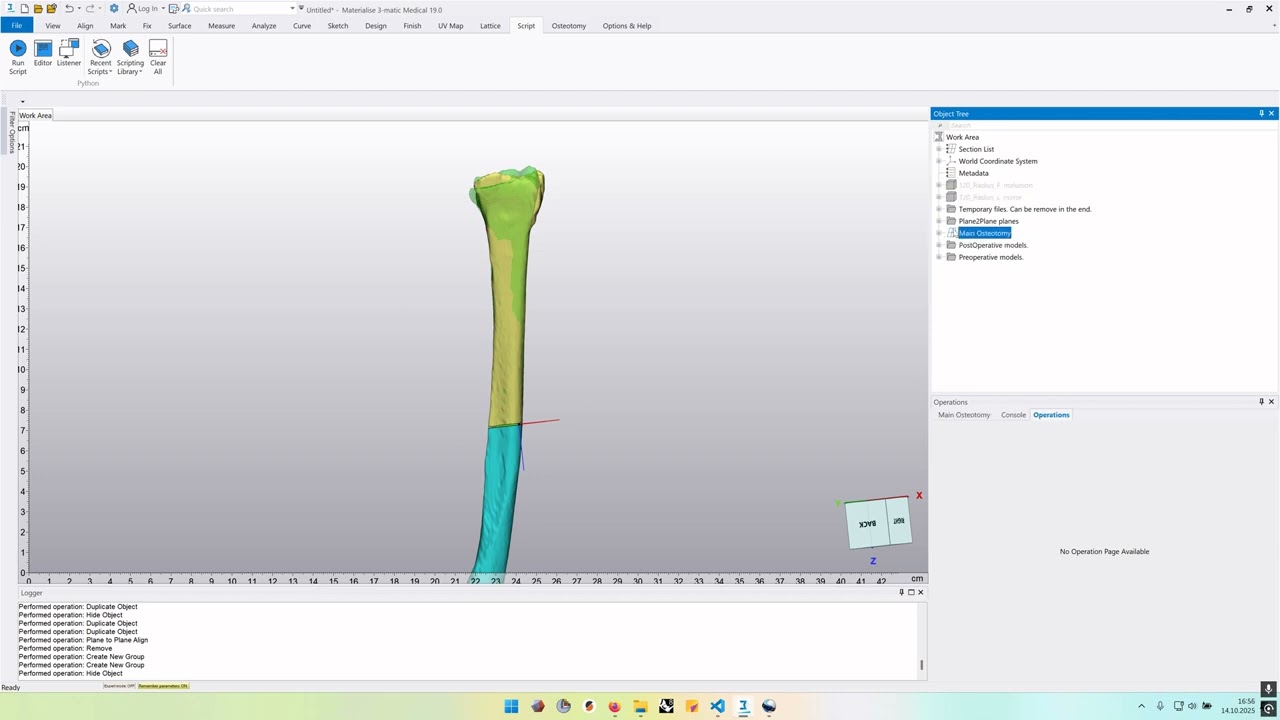Open the Measure ribbon tab
Screen dimensions: 1280x720
pyautogui.click(x=222, y=26)
